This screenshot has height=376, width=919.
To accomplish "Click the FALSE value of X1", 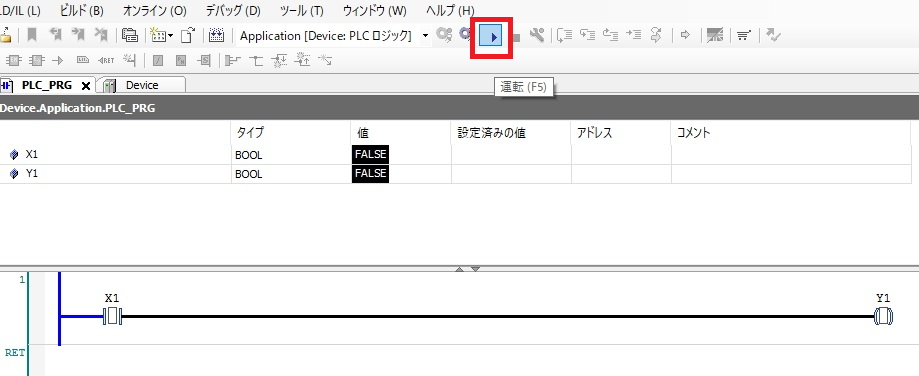I will pyautogui.click(x=370, y=154).
